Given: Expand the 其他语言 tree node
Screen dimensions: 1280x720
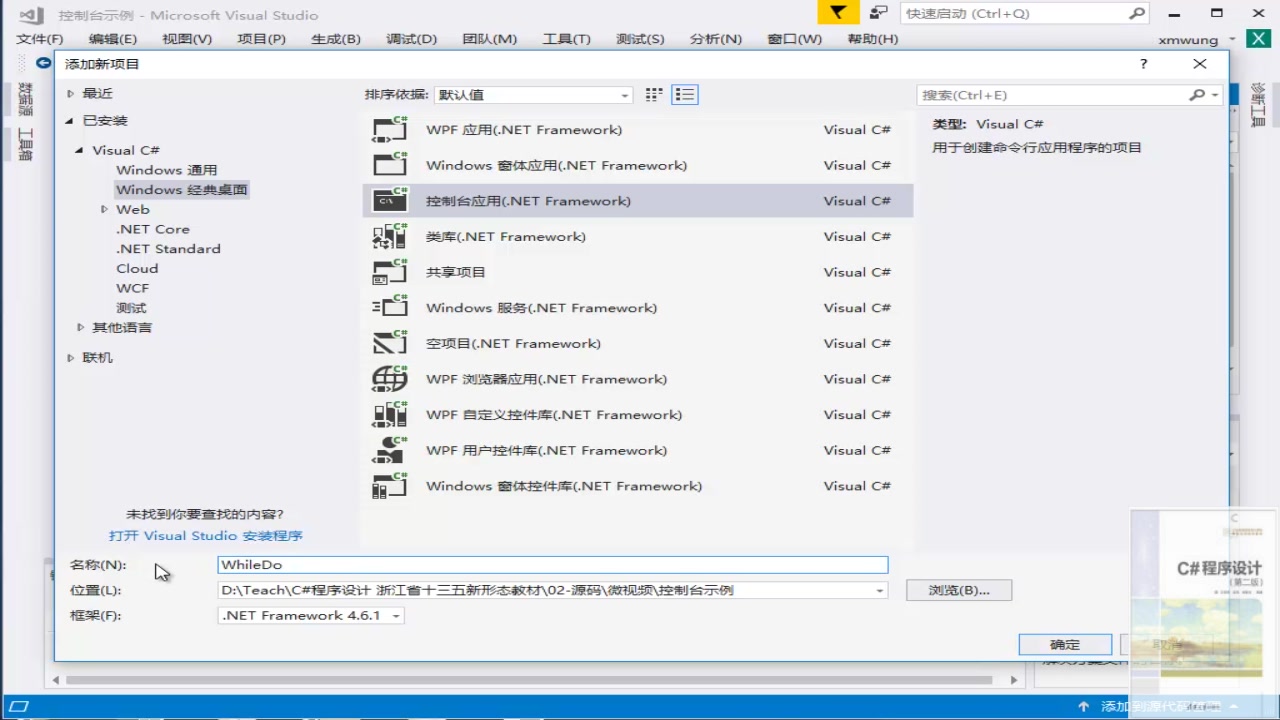Looking at the screenshot, I should pyautogui.click(x=81, y=327).
